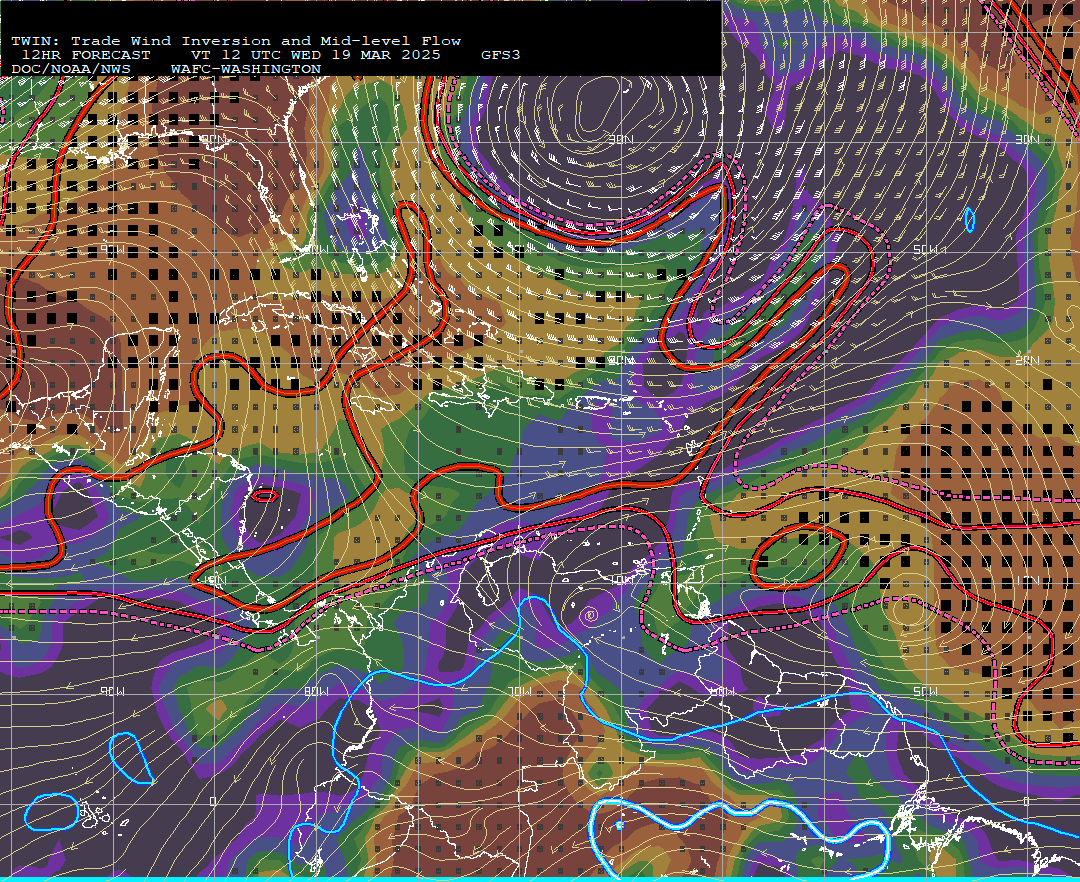Click the concentric-circle marker over northern Venezuela
Image resolution: width=1080 pixels, height=882 pixels.
(590, 615)
